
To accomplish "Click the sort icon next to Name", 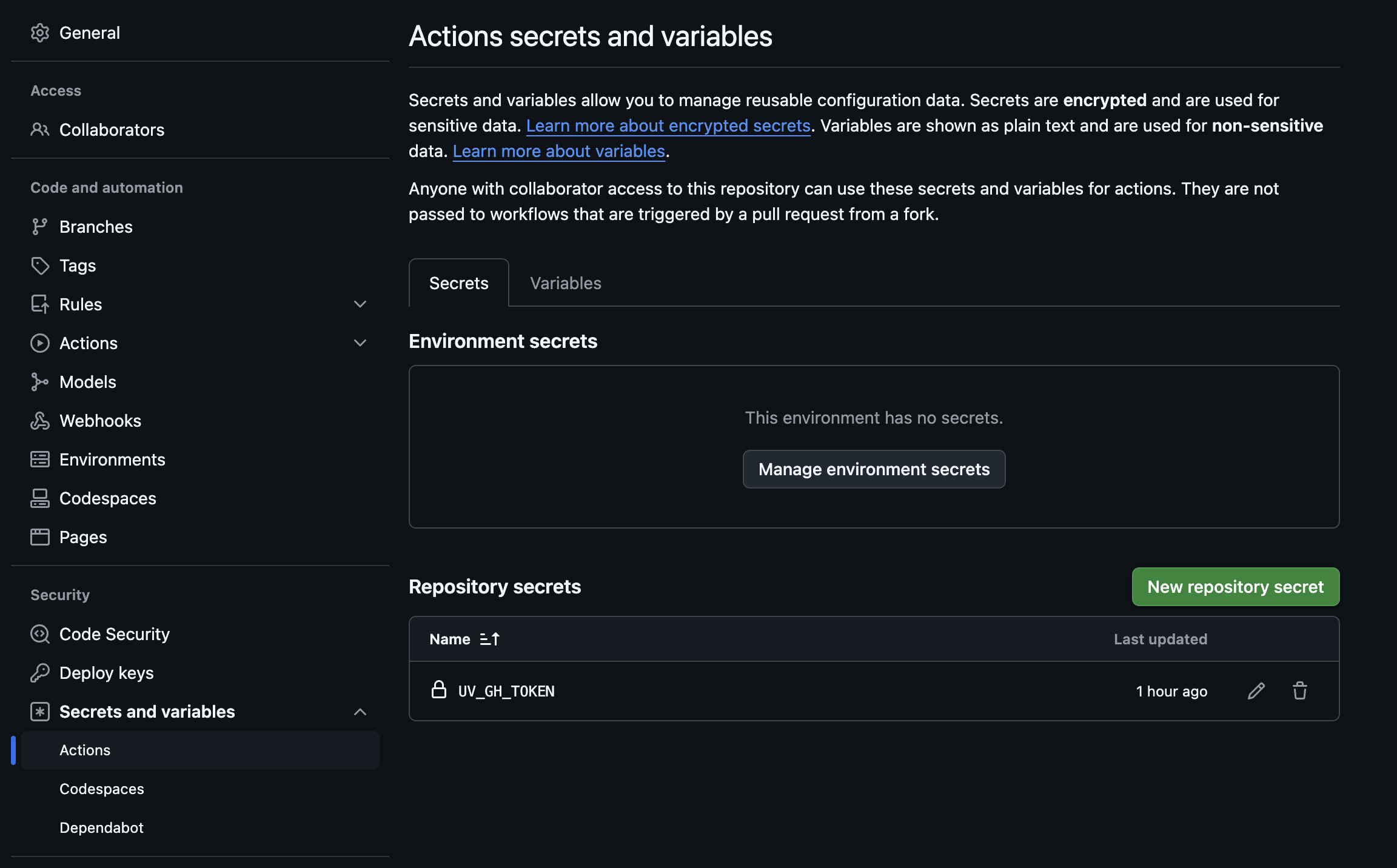I will click(x=489, y=639).
